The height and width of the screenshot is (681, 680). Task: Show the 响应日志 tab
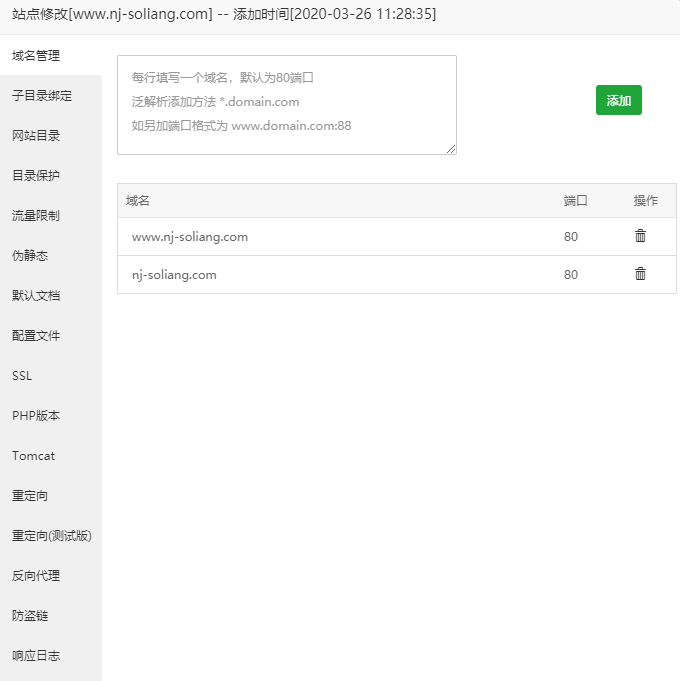point(51,655)
